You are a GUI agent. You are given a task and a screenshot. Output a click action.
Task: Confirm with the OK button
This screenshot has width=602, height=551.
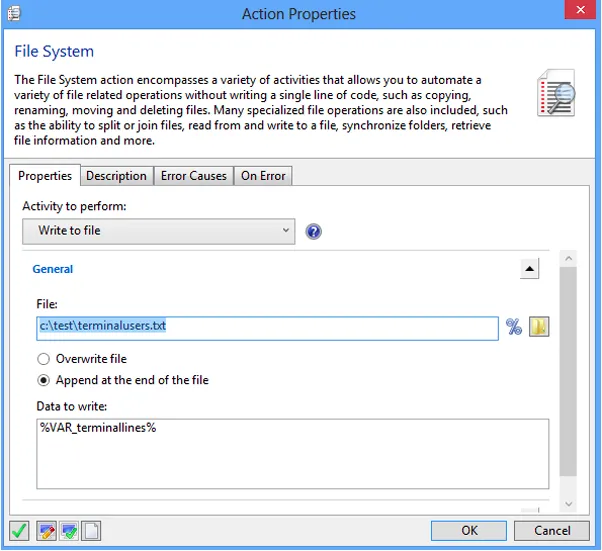(x=469, y=531)
